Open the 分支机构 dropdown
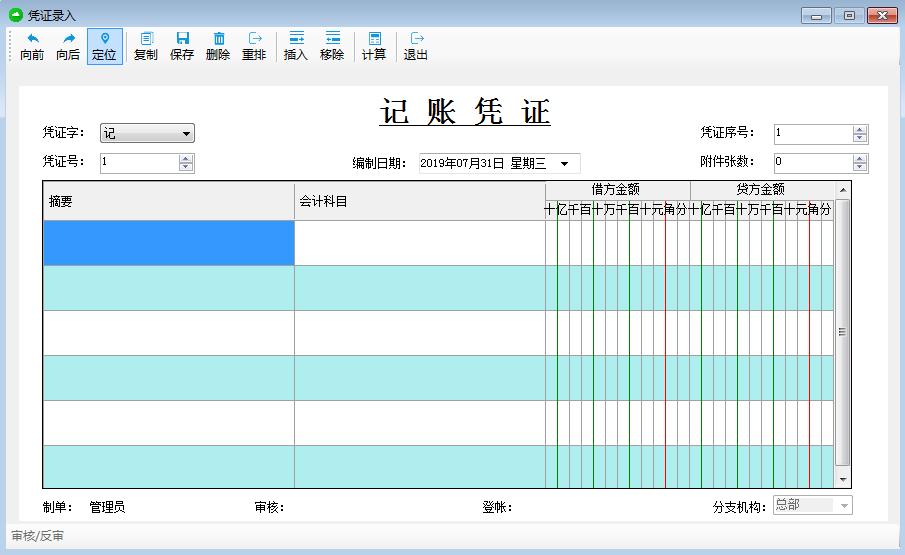905x555 pixels. point(844,506)
